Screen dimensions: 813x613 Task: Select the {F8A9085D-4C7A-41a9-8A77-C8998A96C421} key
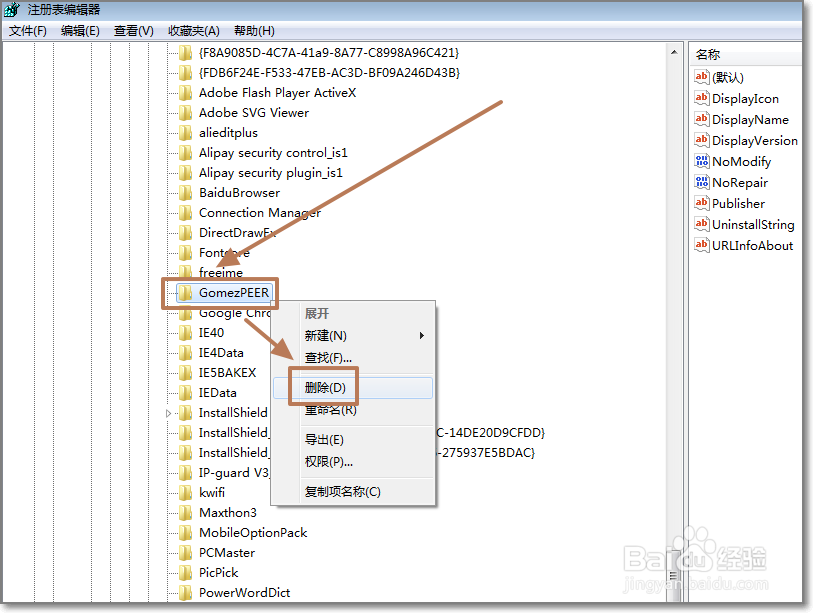(x=329, y=53)
